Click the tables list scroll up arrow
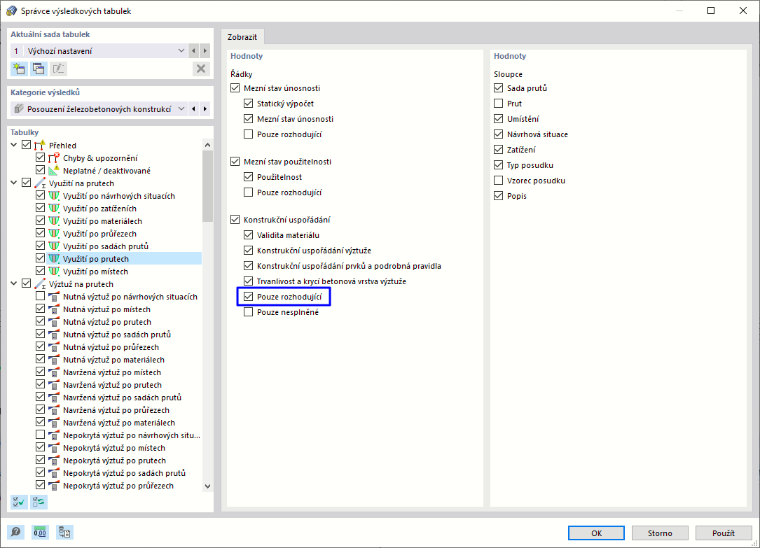 click(x=207, y=145)
